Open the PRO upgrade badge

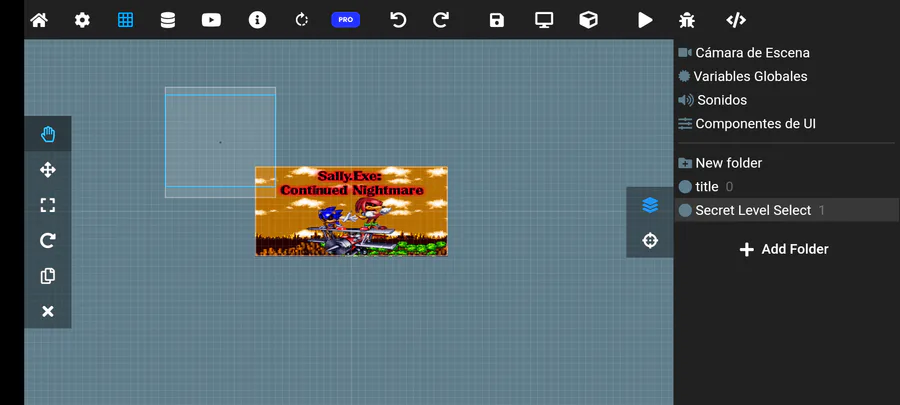click(x=346, y=20)
